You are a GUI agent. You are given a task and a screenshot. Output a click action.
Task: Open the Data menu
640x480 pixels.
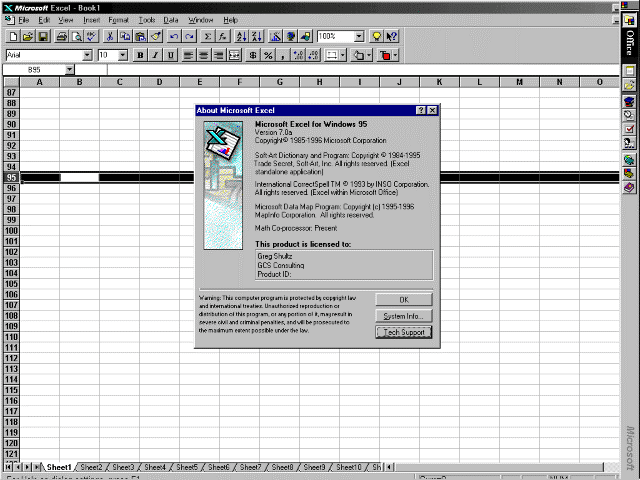click(171, 20)
